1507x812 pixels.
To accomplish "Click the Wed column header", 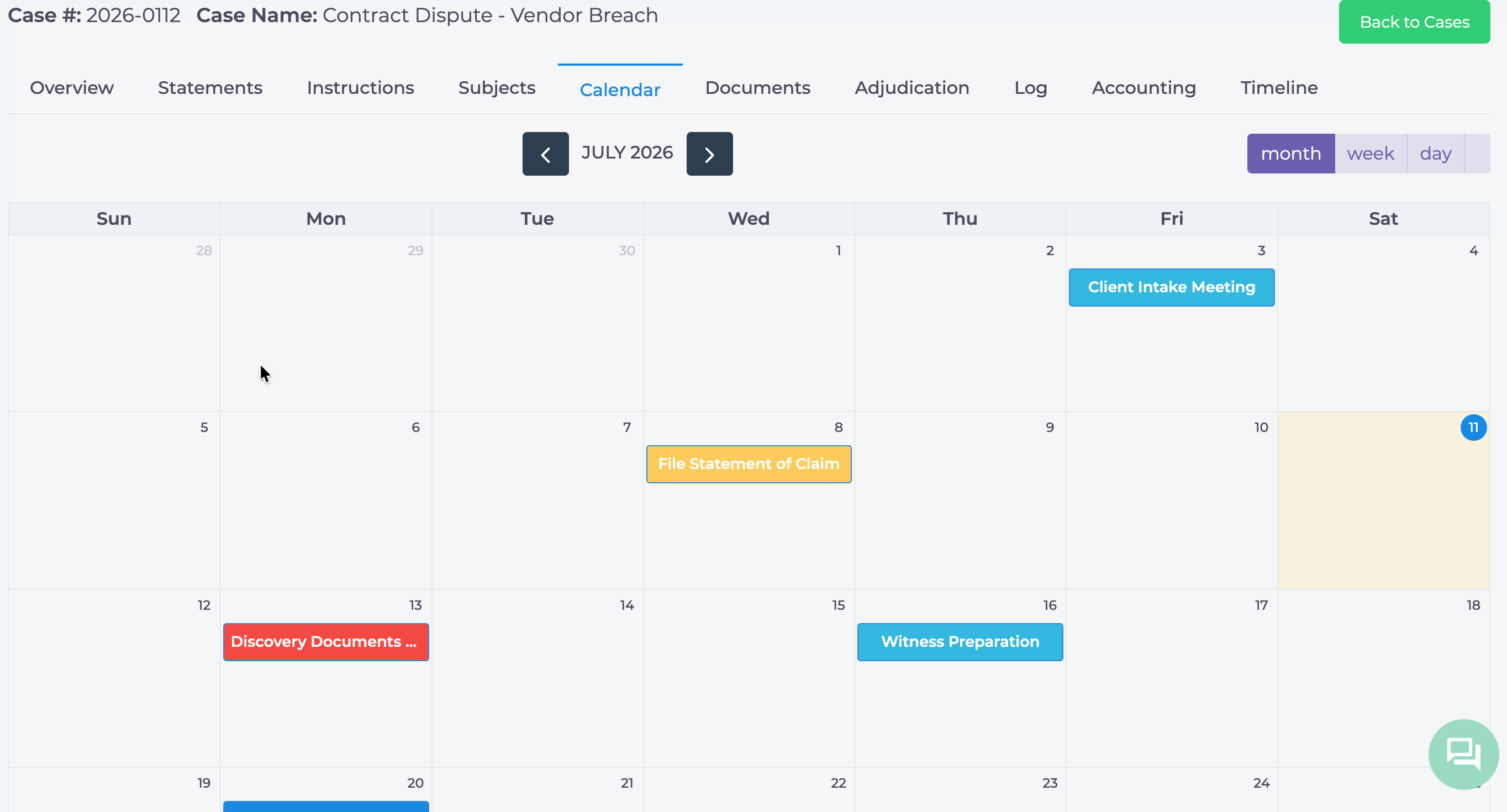I will pos(748,219).
